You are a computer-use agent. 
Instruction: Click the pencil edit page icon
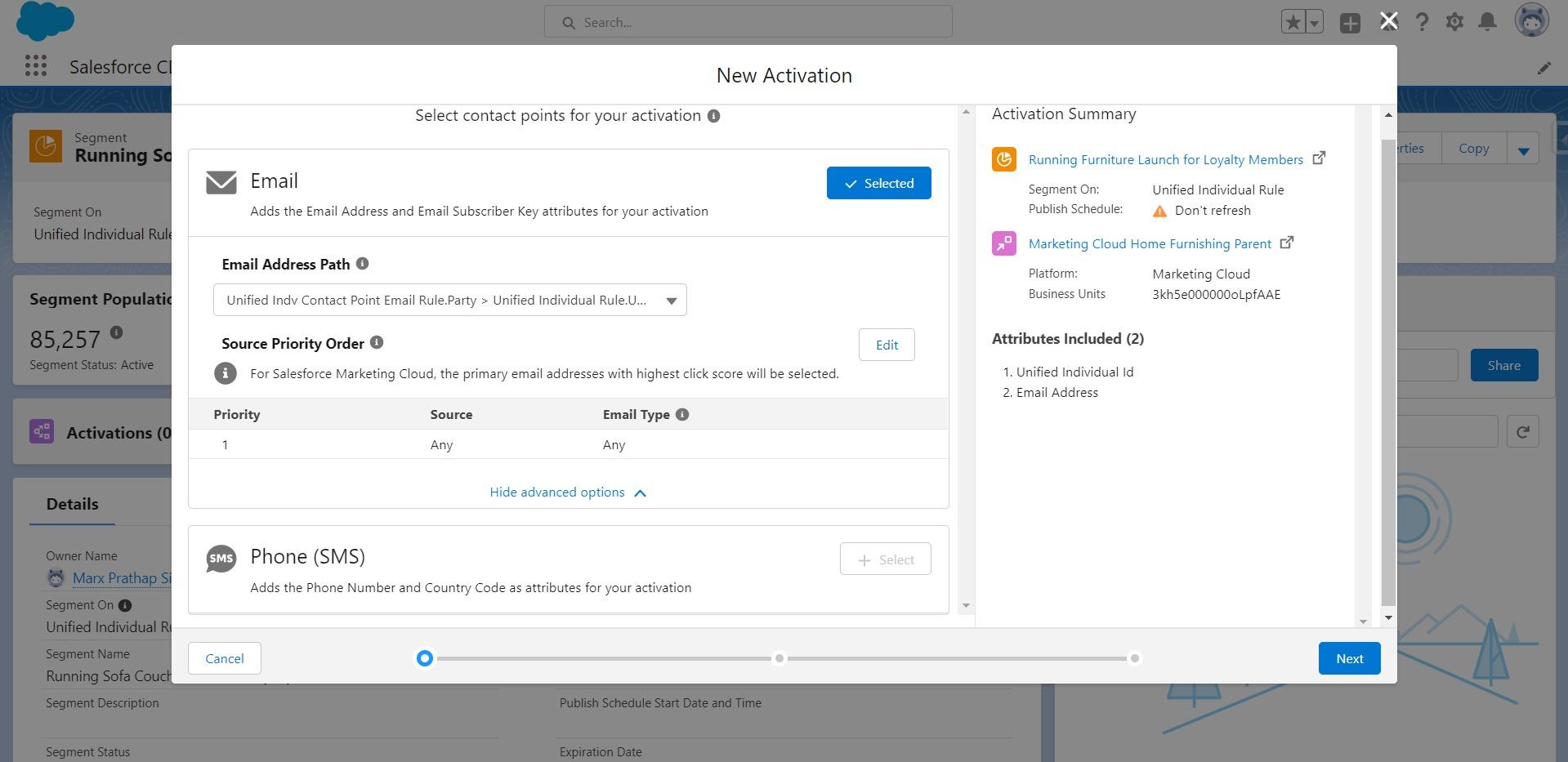pos(1543,69)
